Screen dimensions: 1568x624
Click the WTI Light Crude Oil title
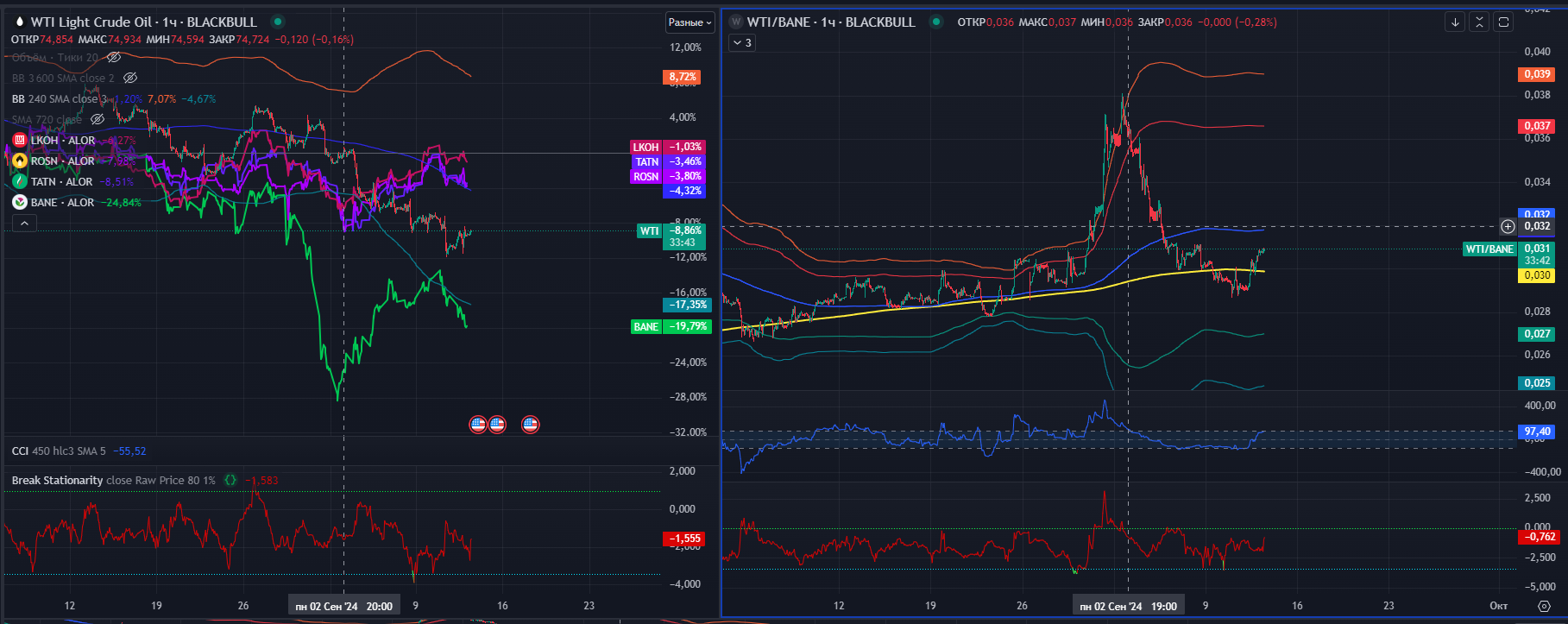(x=144, y=22)
